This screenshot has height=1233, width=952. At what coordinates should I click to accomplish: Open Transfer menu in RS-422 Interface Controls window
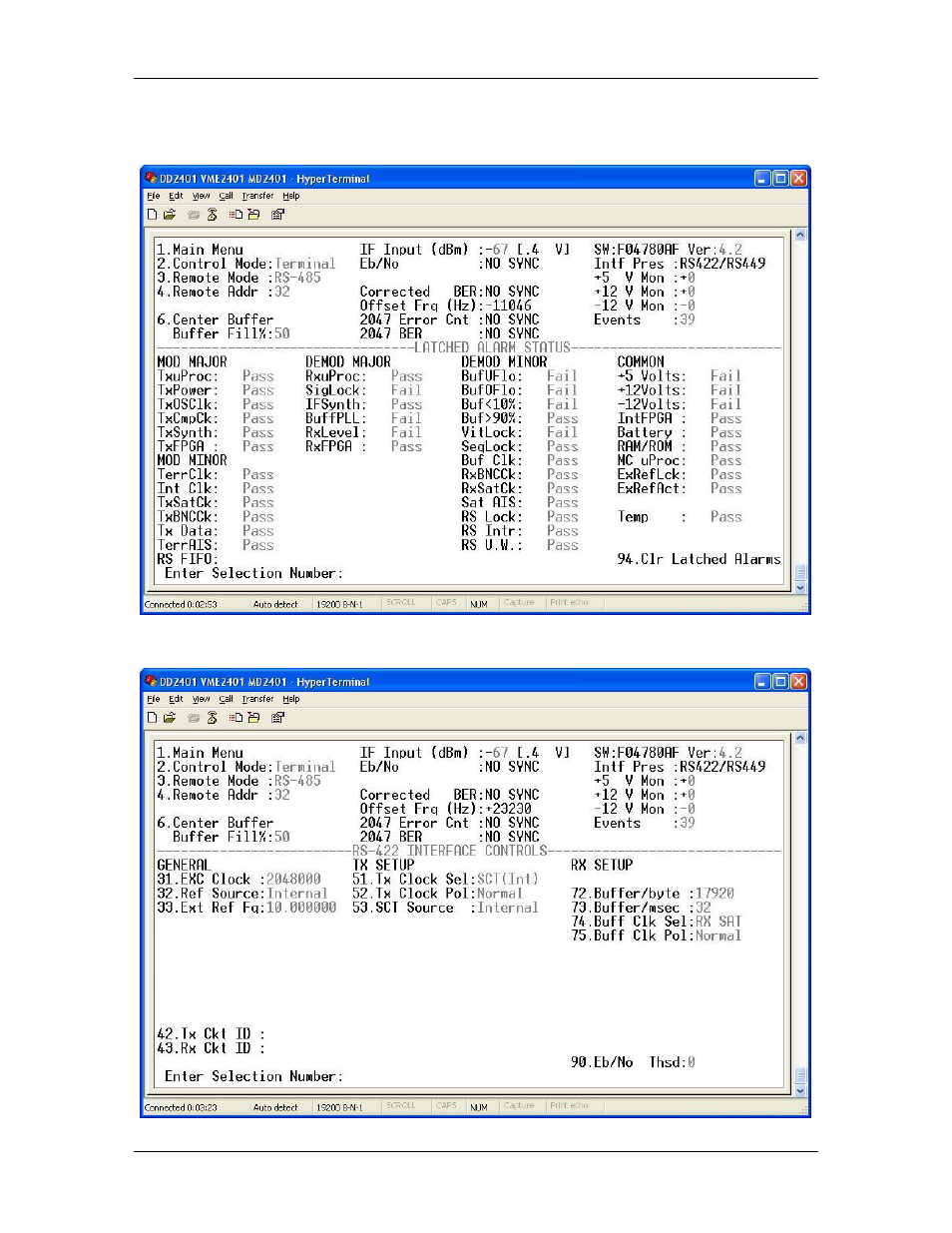point(257,699)
